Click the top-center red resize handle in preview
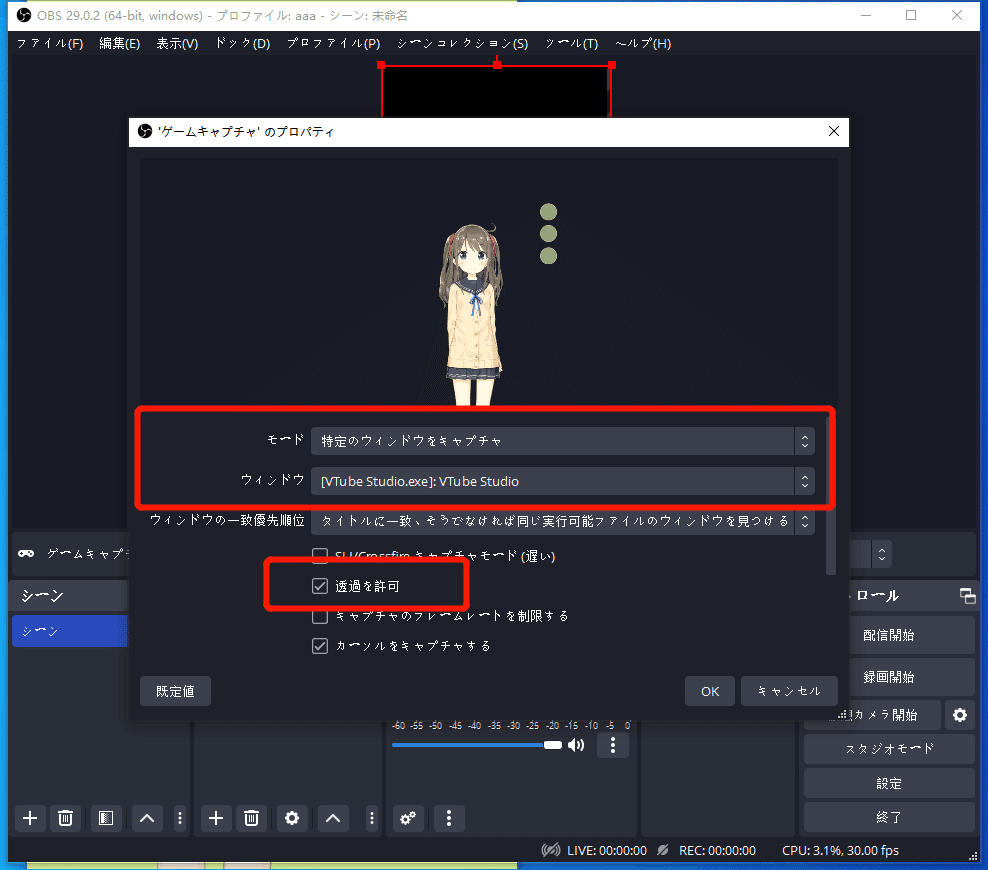The height and width of the screenshot is (870, 988). coord(497,65)
